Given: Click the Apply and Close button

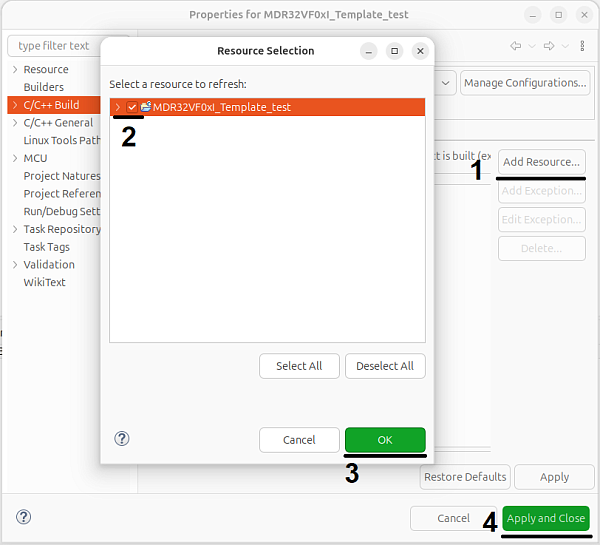Looking at the screenshot, I should [546, 518].
